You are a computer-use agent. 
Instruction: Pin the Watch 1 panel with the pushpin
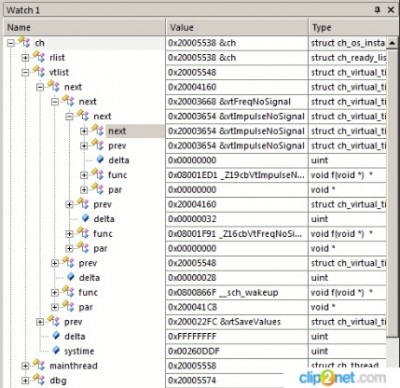coord(377,10)
